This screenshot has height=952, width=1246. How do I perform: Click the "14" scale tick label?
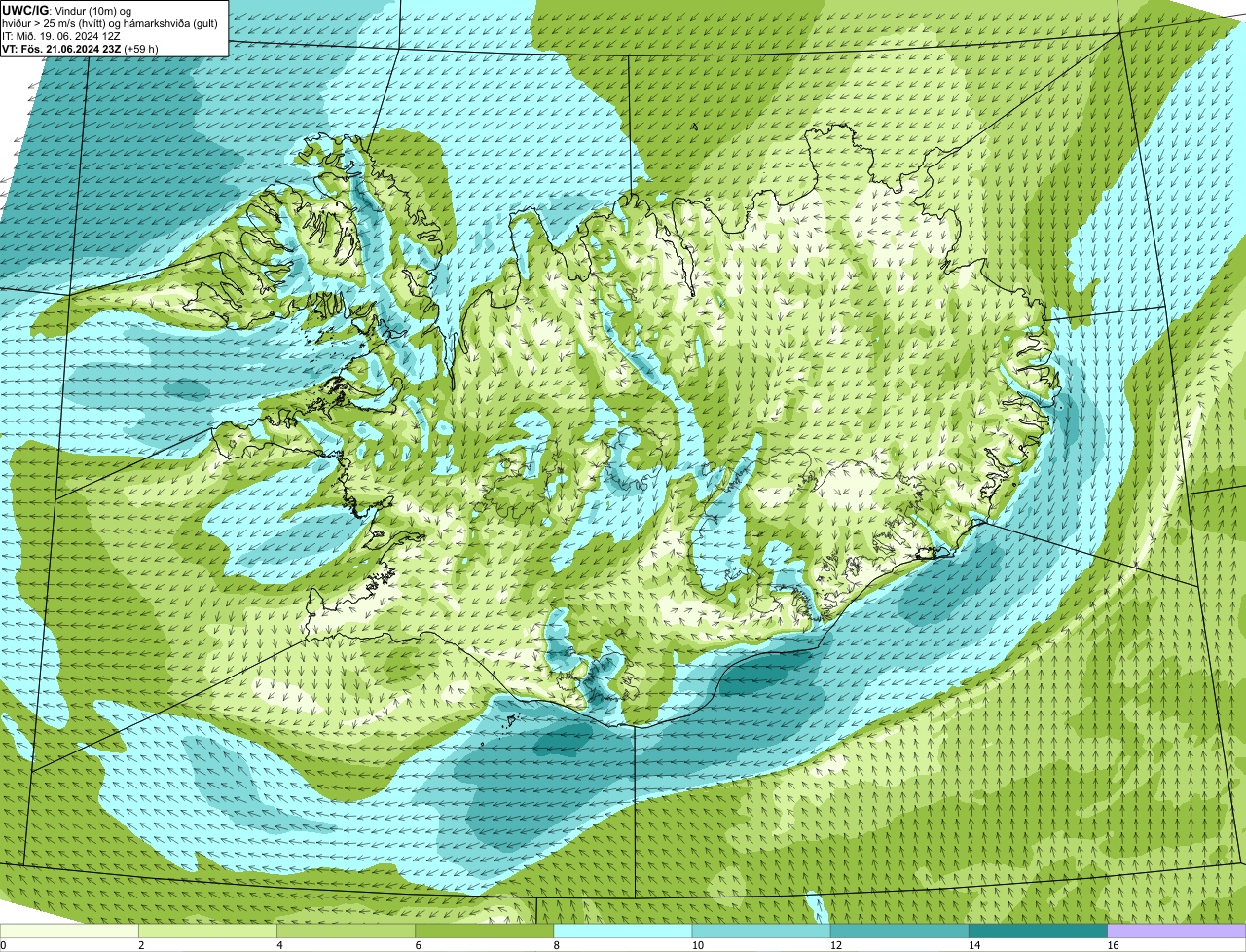pyautogui.click(x=974, y=945)
